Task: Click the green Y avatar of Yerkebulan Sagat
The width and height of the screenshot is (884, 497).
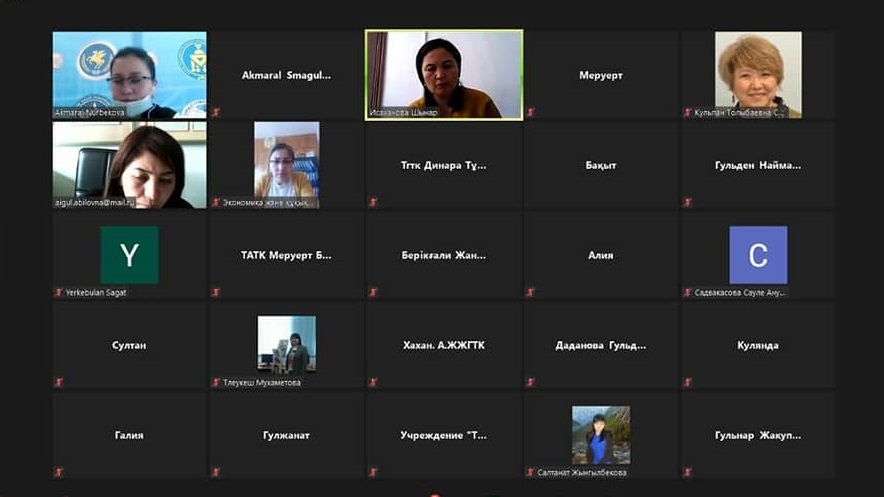Action: [129, 255]
